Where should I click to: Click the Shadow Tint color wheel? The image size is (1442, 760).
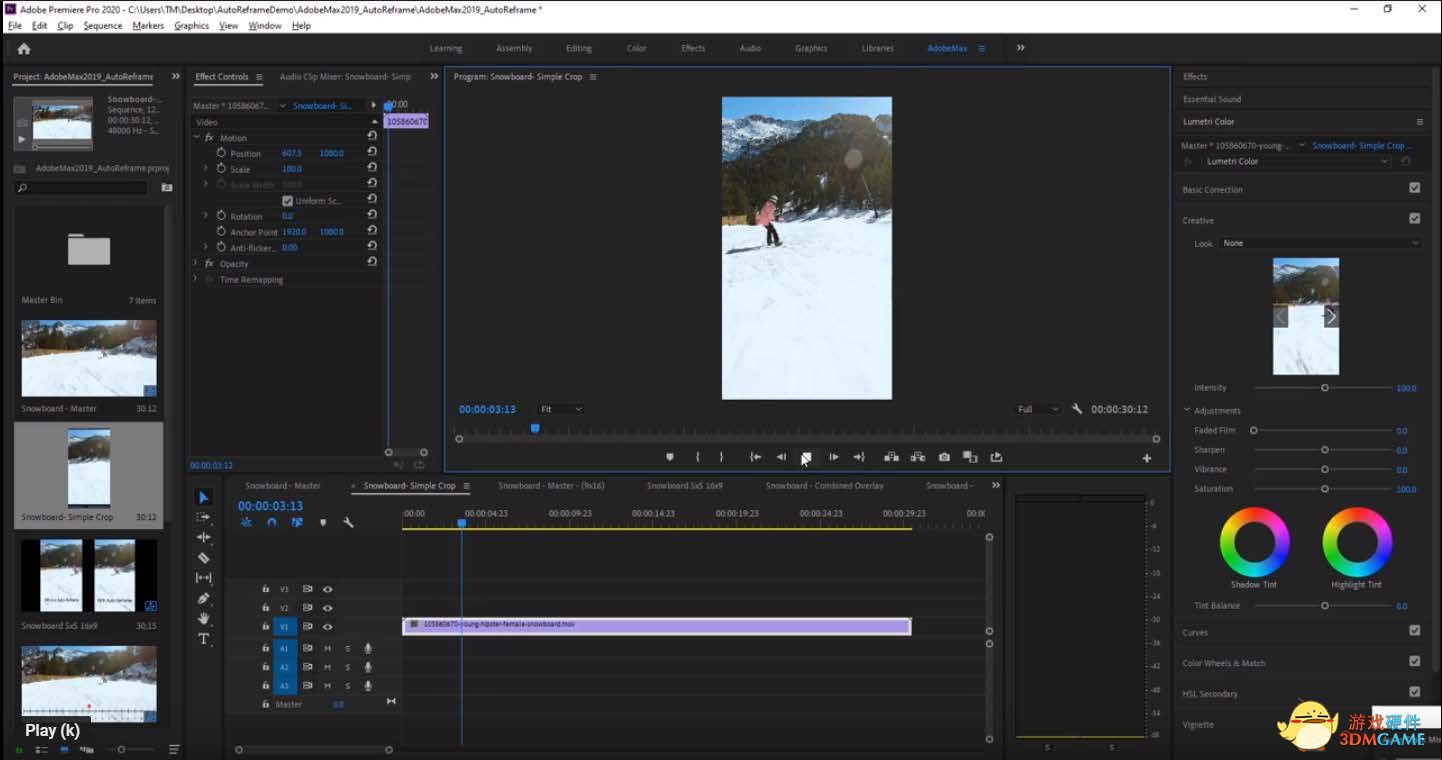pos(1254,542)
